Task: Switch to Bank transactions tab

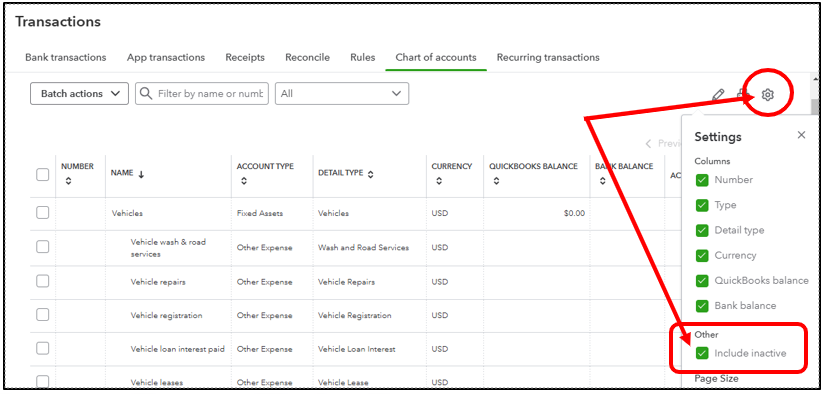Action: [66, 57]
